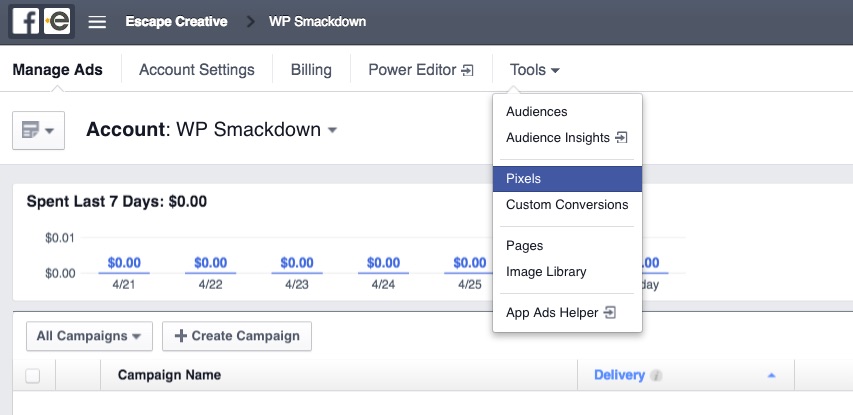
Task: Expand the Tools dropdown menu
Action: (x=535, y=70)
